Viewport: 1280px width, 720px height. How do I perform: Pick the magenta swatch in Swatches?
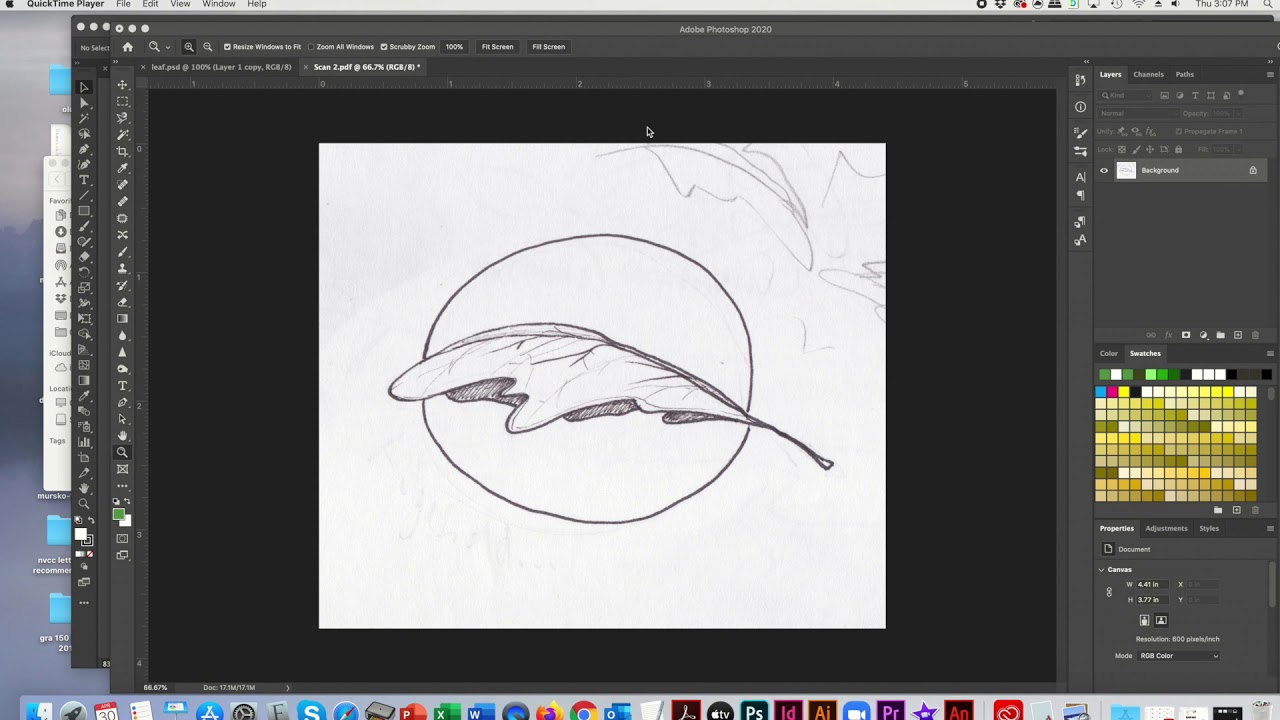click(x=1112, y=392)
